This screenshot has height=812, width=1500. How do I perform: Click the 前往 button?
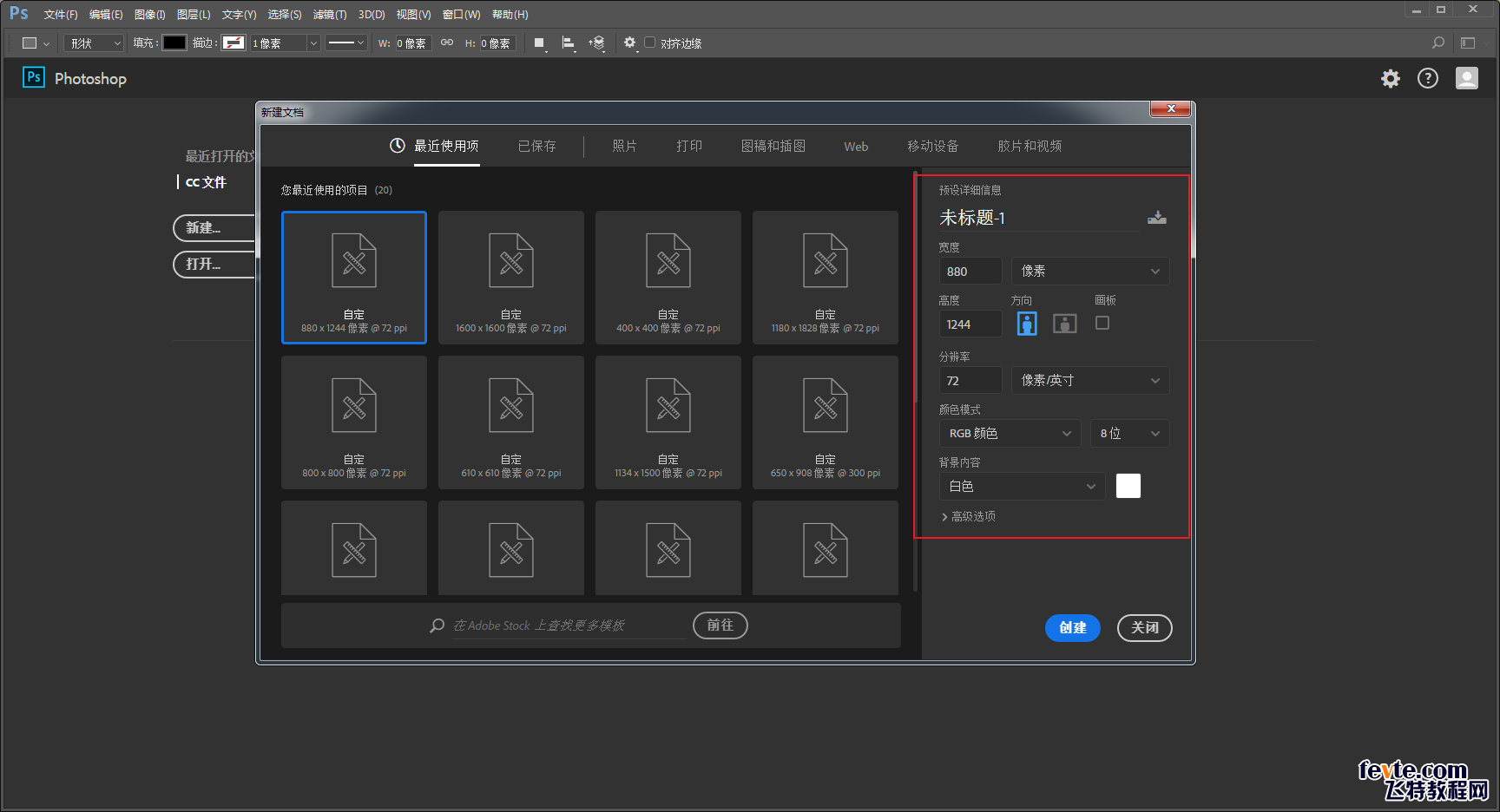(x=720, y=625)
